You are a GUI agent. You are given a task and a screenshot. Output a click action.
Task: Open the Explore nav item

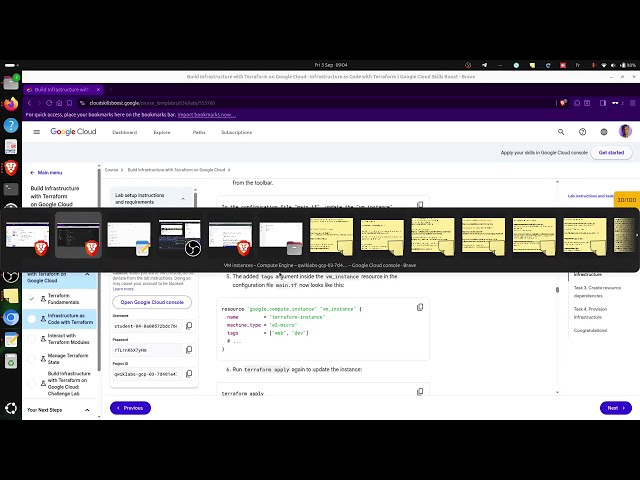[162, 132]
